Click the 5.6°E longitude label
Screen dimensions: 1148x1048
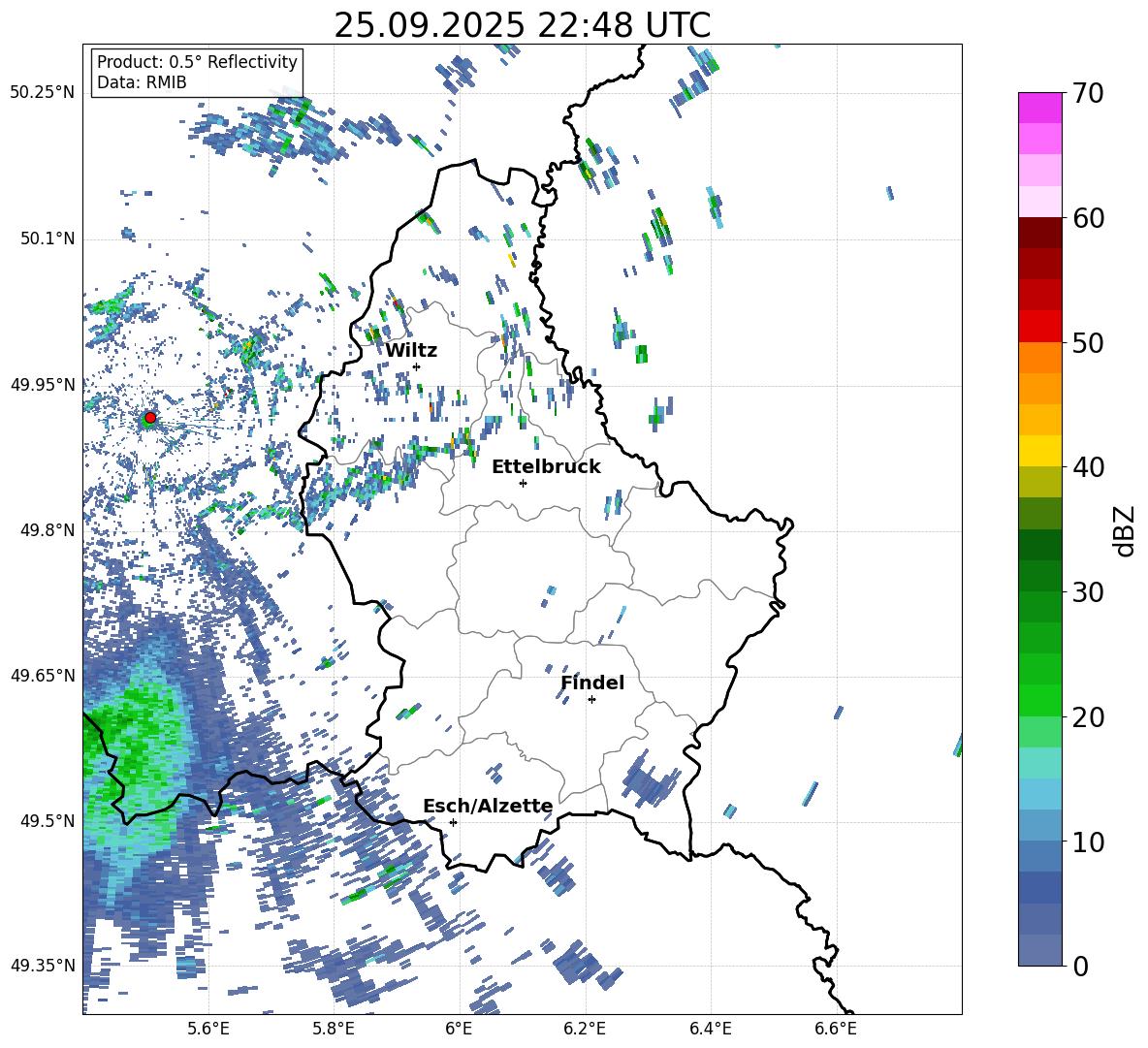click(208, 1029)
